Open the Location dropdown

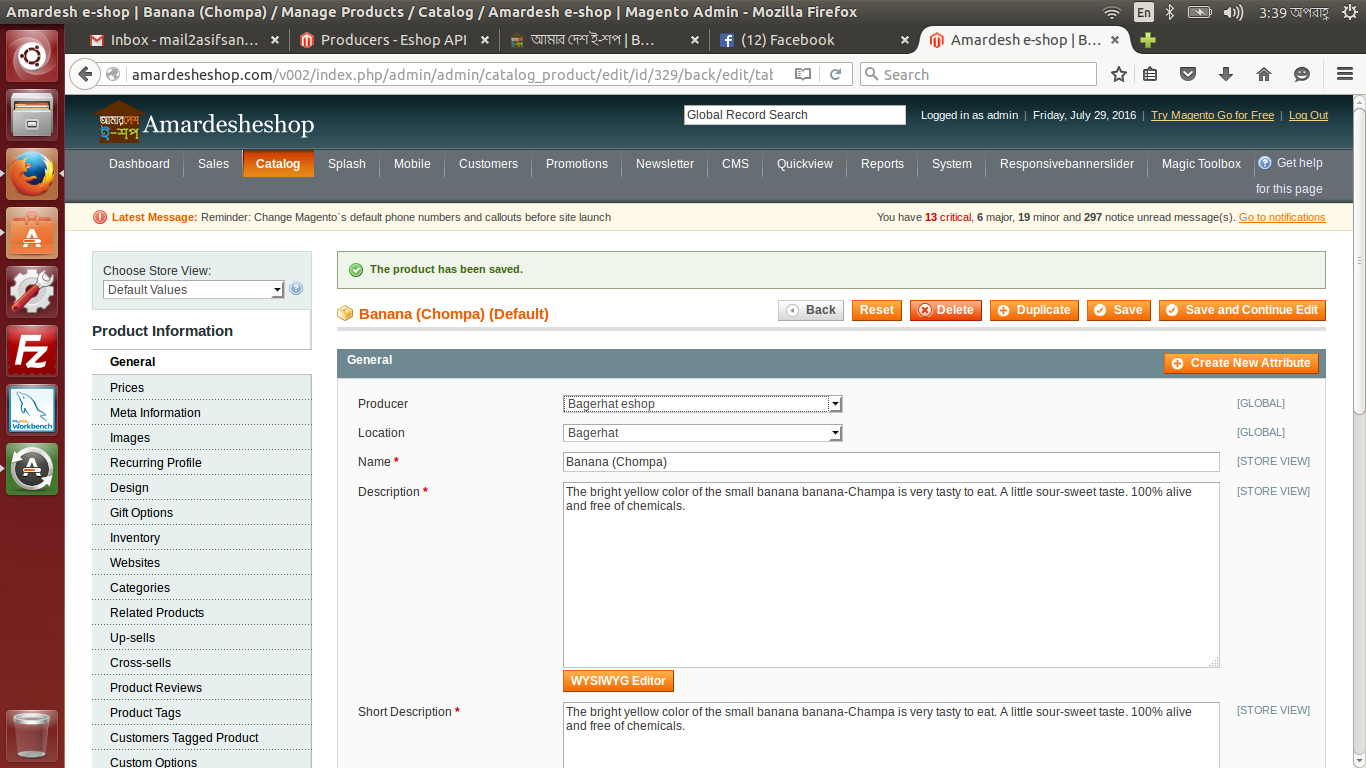[703, 433]
